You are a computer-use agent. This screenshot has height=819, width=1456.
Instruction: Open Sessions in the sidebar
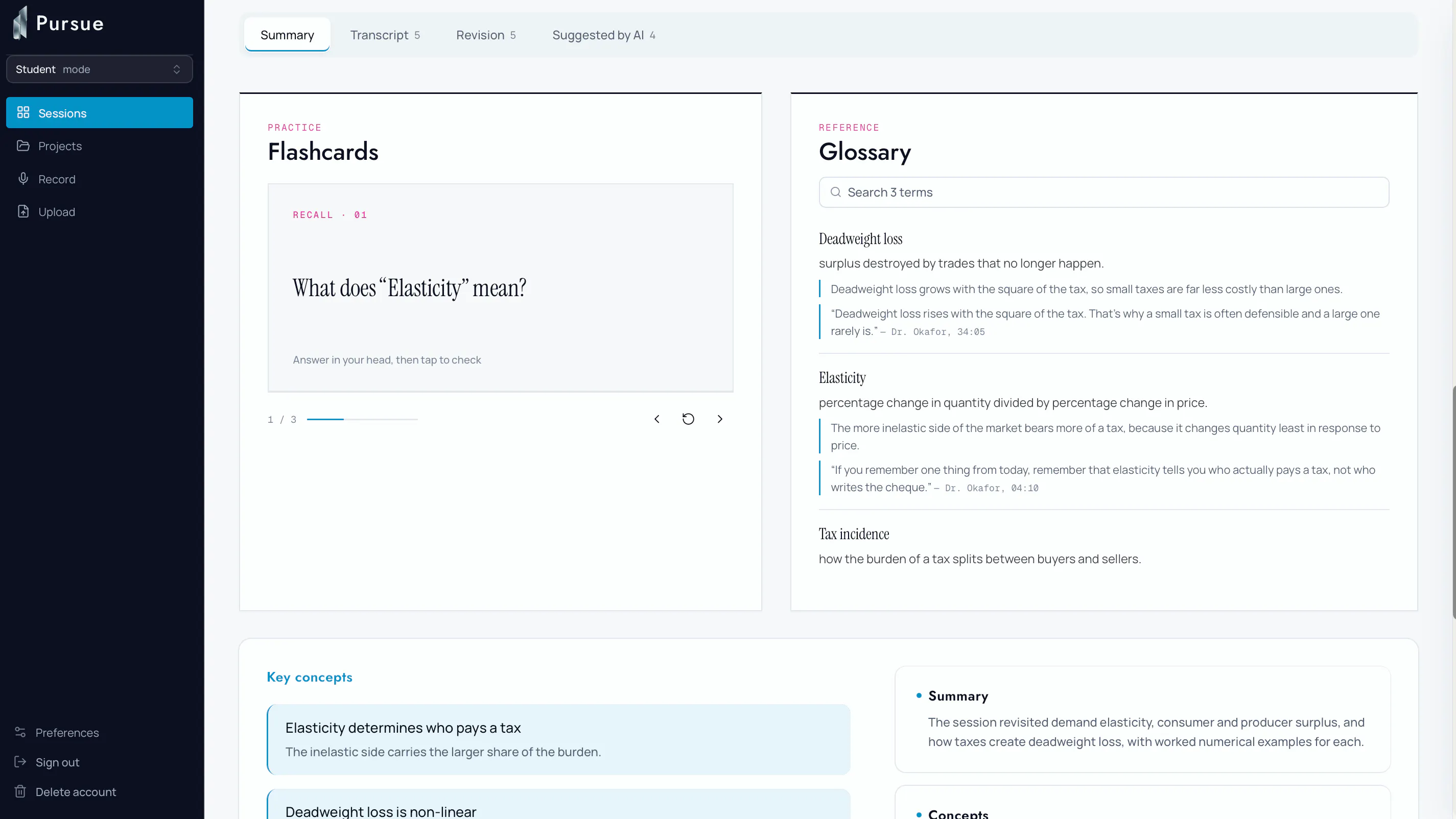(100, 113)
